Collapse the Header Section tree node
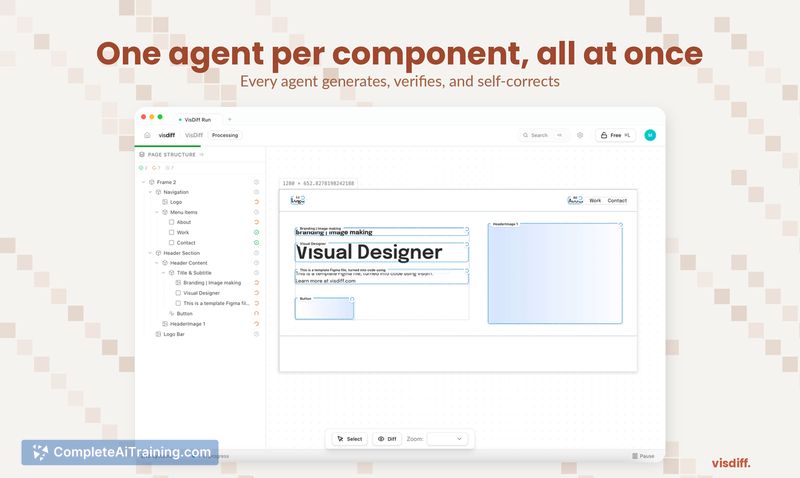 click(x=150, y=253)
